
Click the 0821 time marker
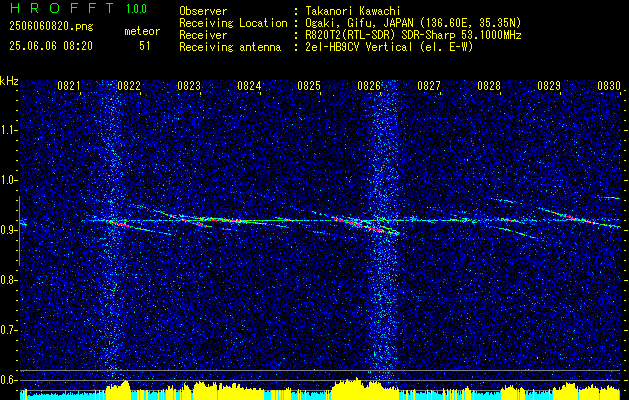pos(69,86)
